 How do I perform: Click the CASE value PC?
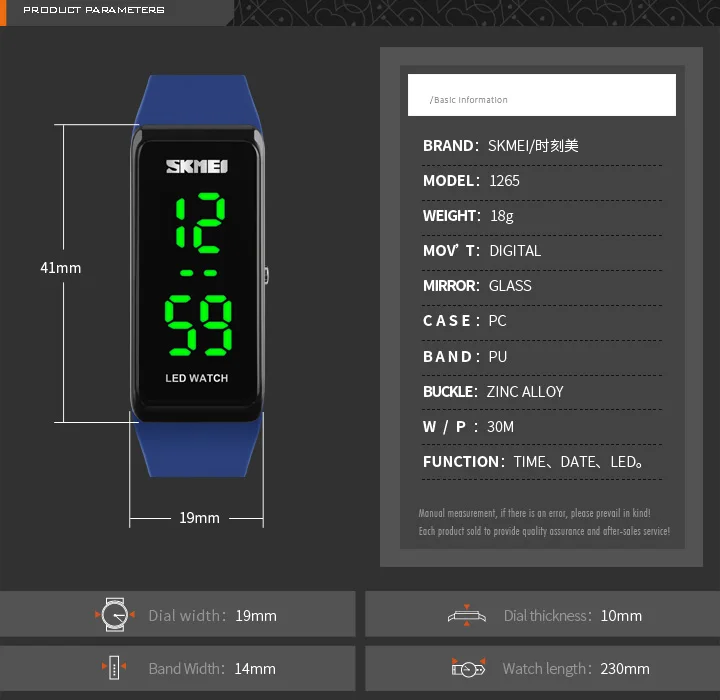[x=497, y=321]
